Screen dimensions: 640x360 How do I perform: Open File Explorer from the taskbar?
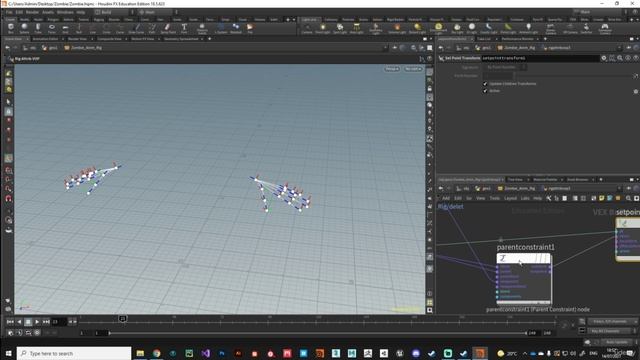[140, 353]
